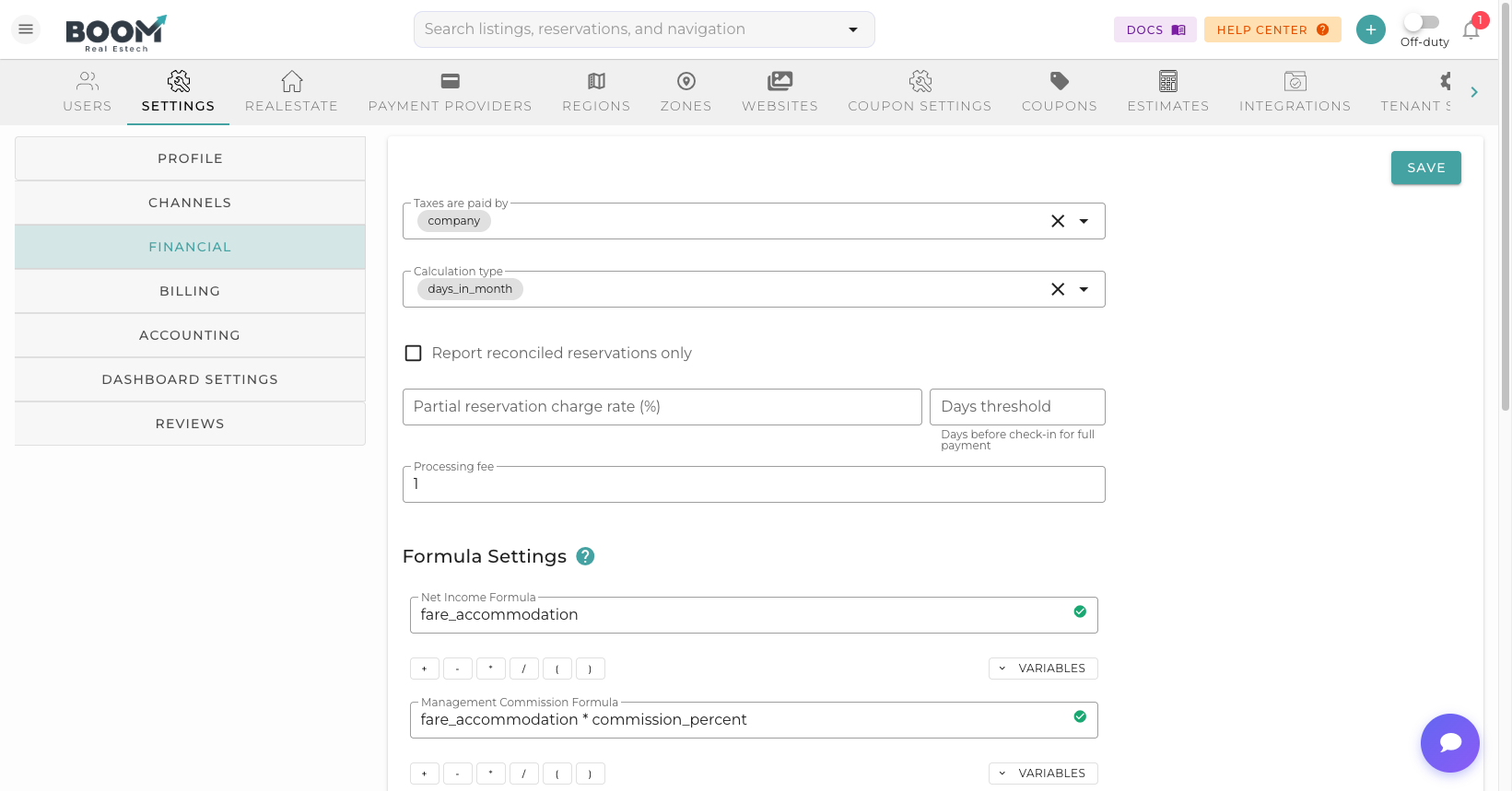Go to the Users tab
This screenshot has width=1512, height=791.
pos(88,92)
